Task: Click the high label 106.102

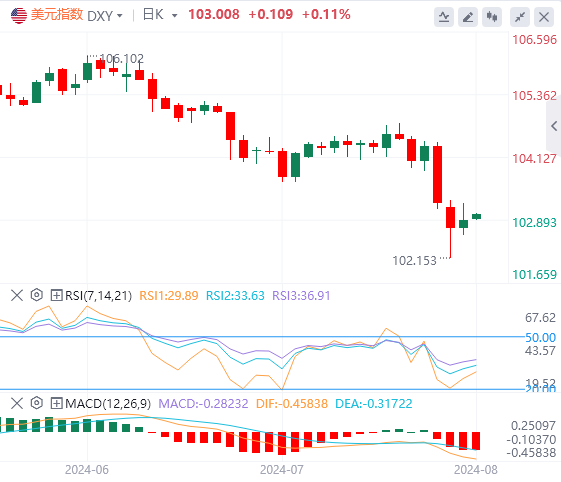Action: 121,59
